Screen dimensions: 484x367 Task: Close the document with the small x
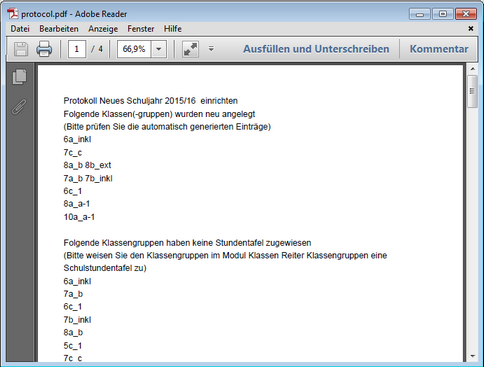point(471,29)
